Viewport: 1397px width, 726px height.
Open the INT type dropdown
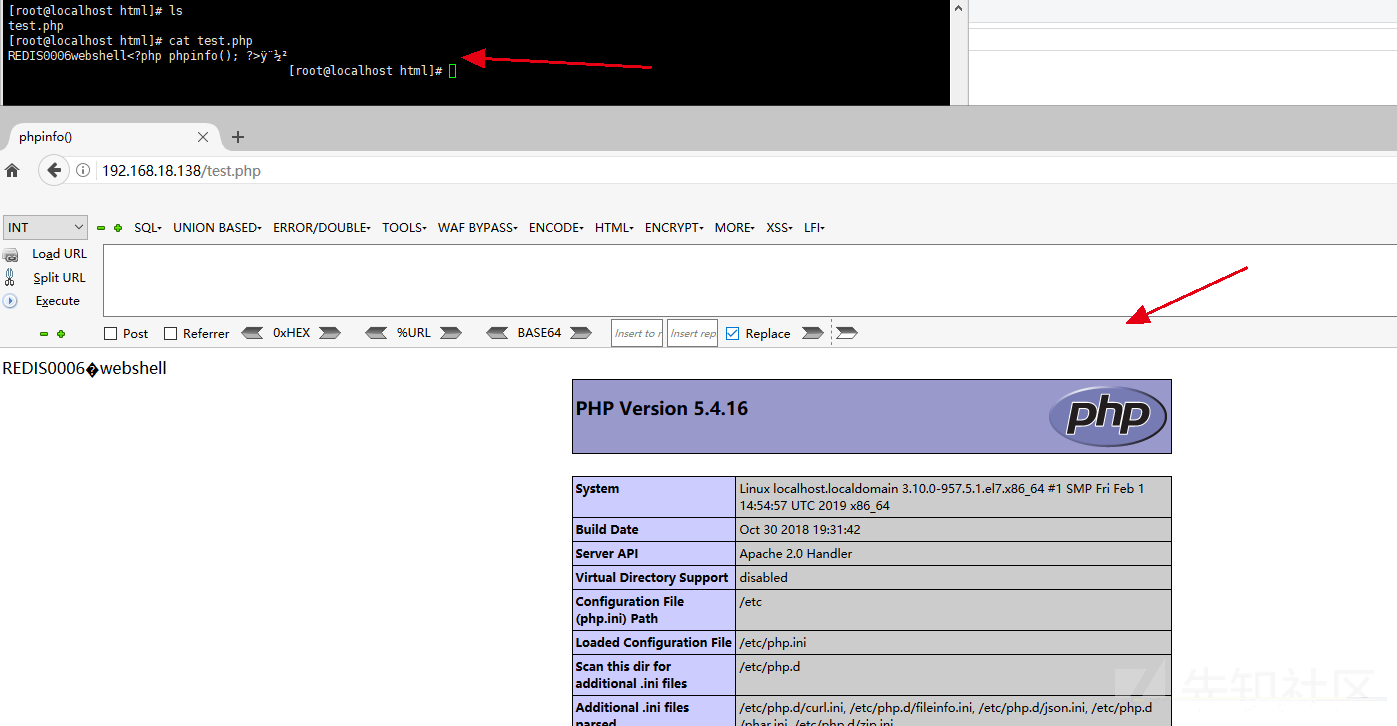[x=46, y=228]
